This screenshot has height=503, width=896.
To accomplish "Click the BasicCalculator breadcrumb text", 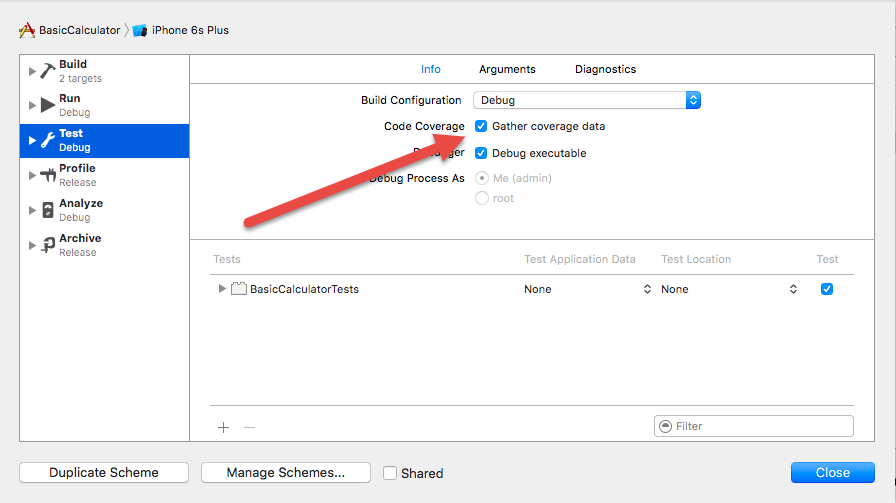I will point(79,30).
